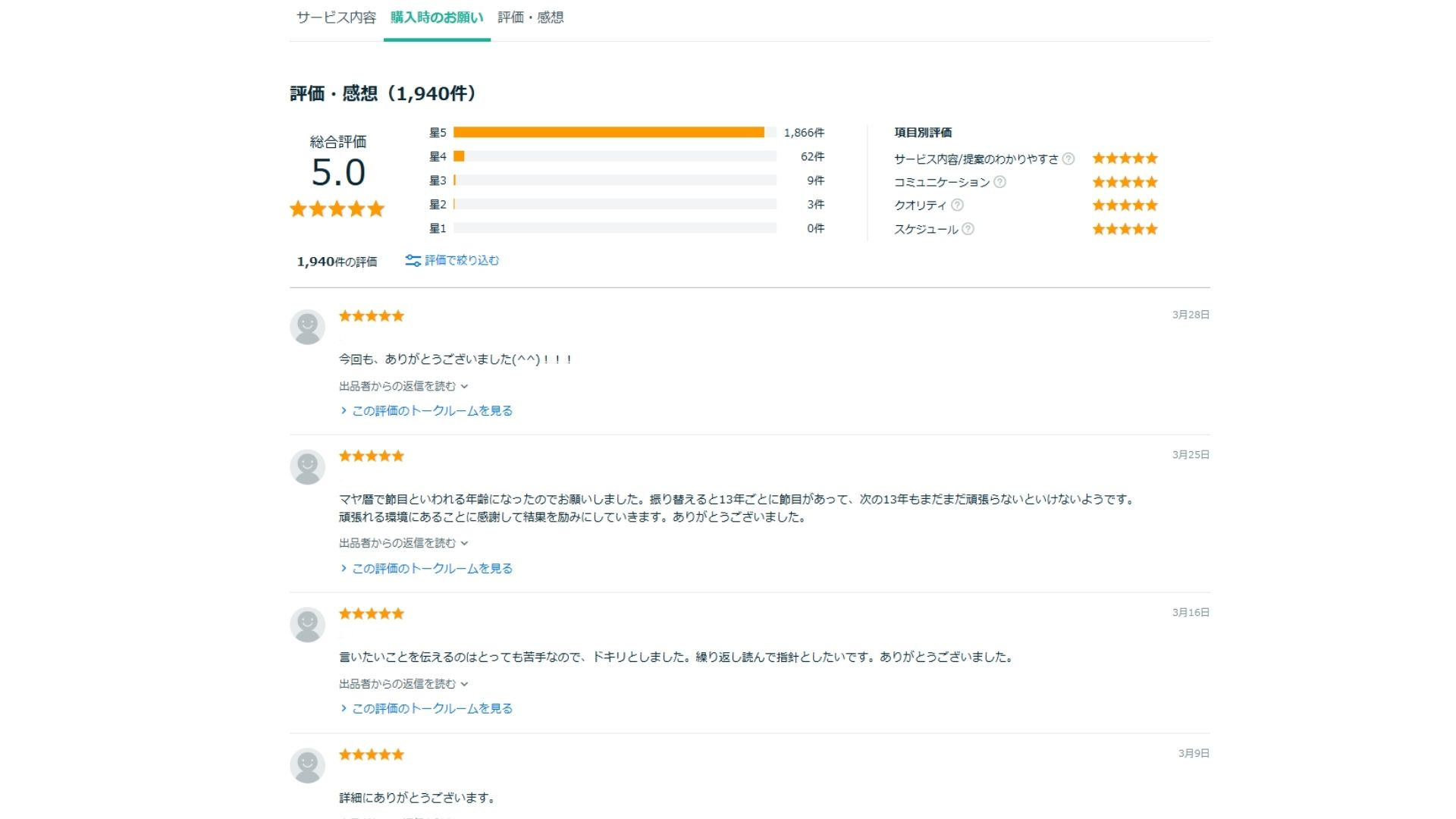Click avatar of the 3月28日 reviewer
This screenshot has width=1456, height=819.
[307, 327]
